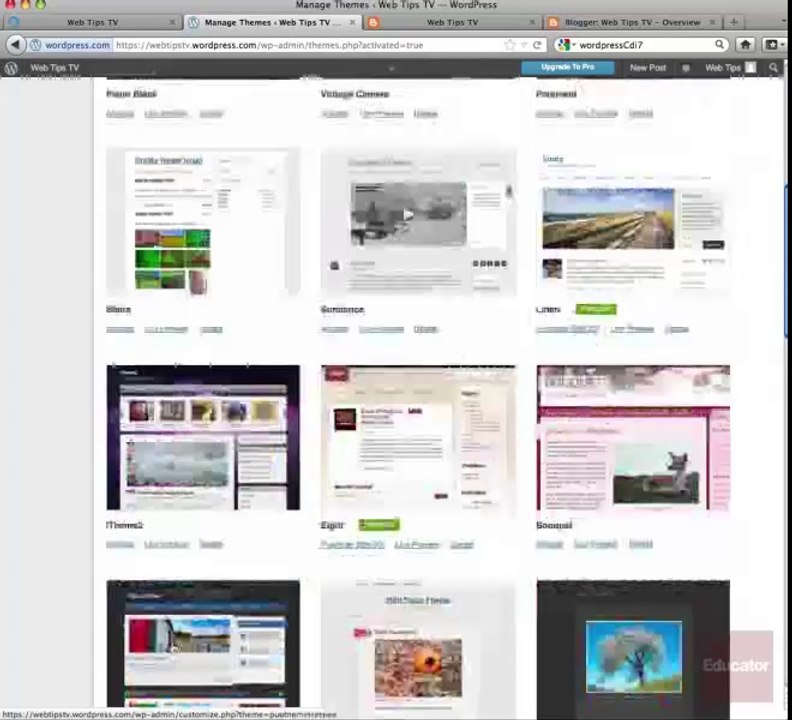Click the Upgrade To Pro button

coord(568,67)
